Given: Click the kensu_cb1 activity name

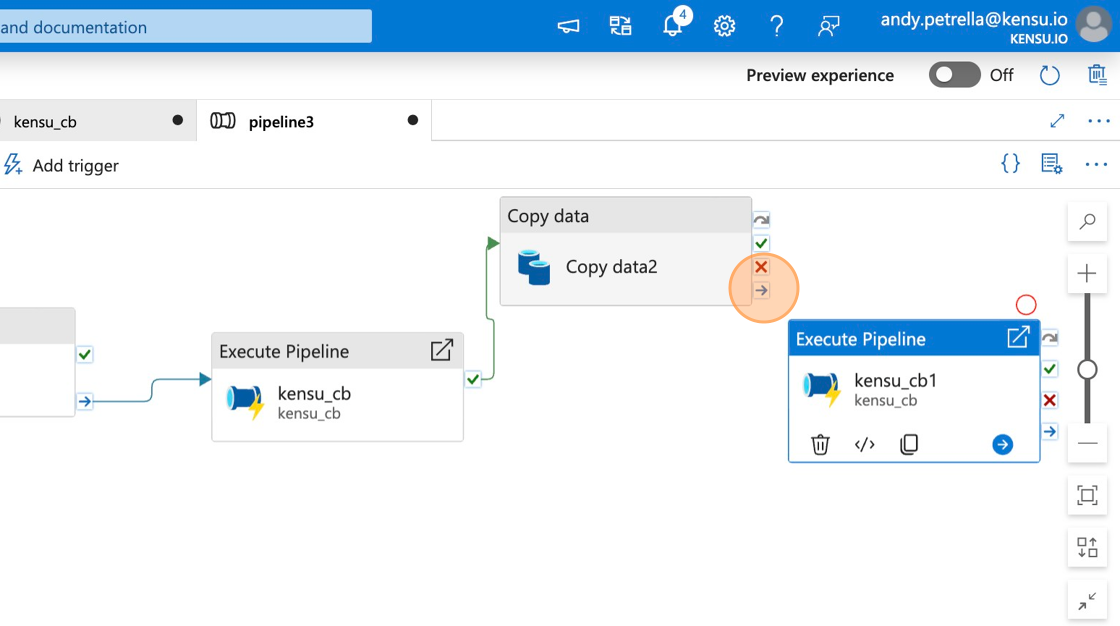Looking at the screenshot, I should click(895, 380).
